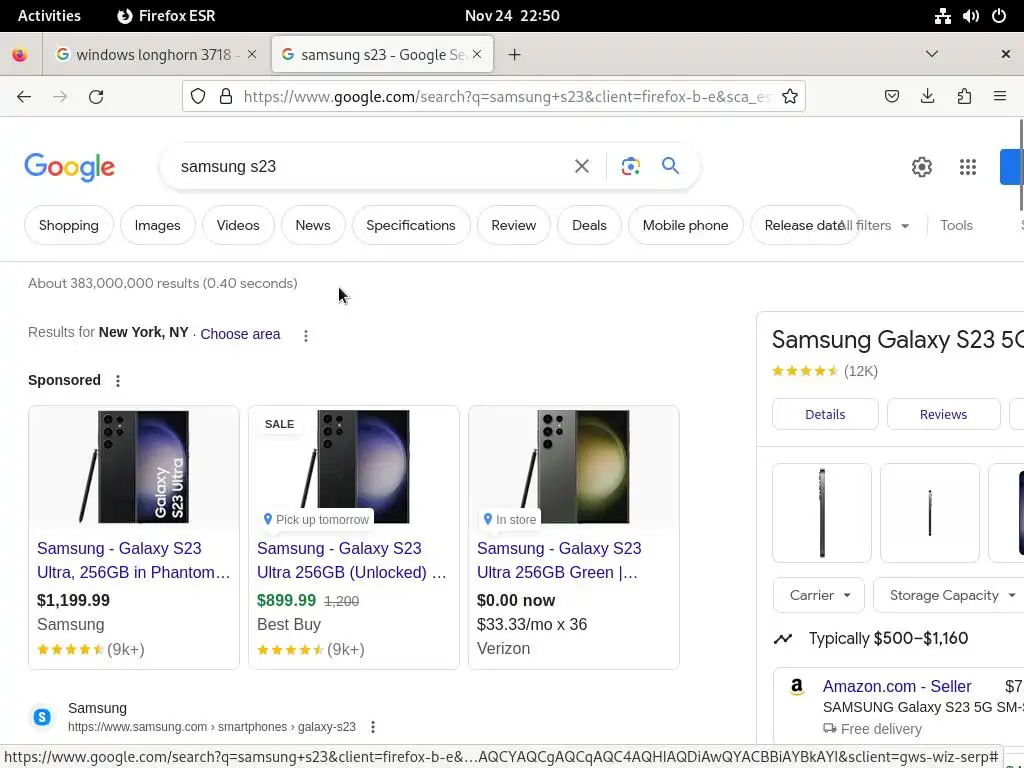1024x768 pixels.
Task: Select the Review filter chip
Action: pos(513,225)
